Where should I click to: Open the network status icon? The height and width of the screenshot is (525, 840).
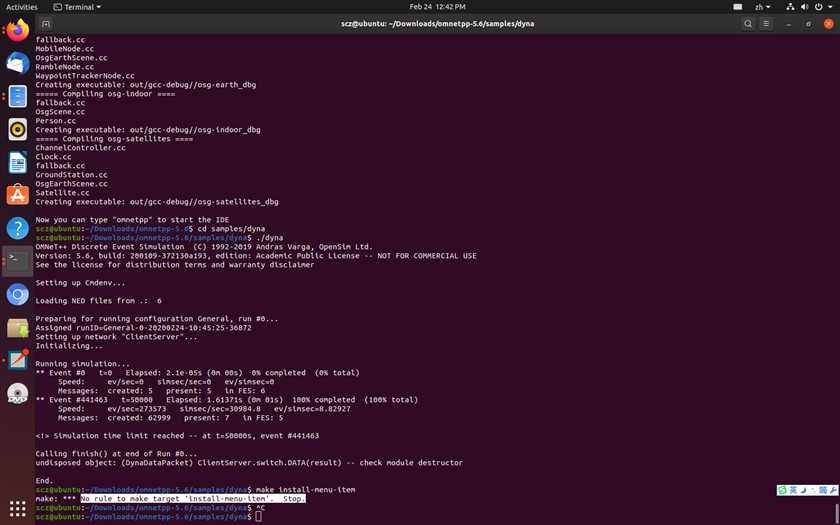(790, 7)
